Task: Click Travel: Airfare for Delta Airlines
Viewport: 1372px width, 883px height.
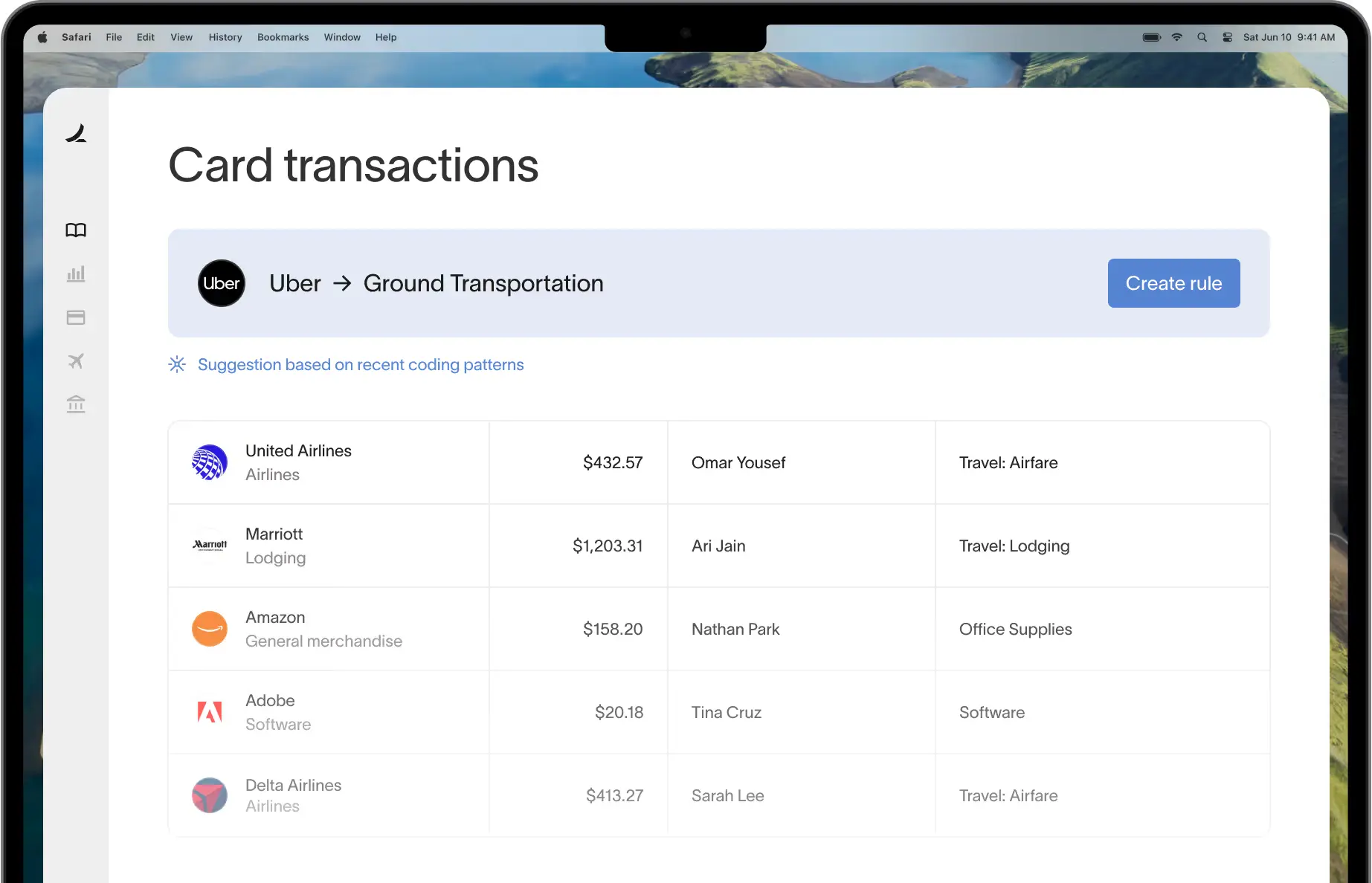Action: (x=1008, y=795)
